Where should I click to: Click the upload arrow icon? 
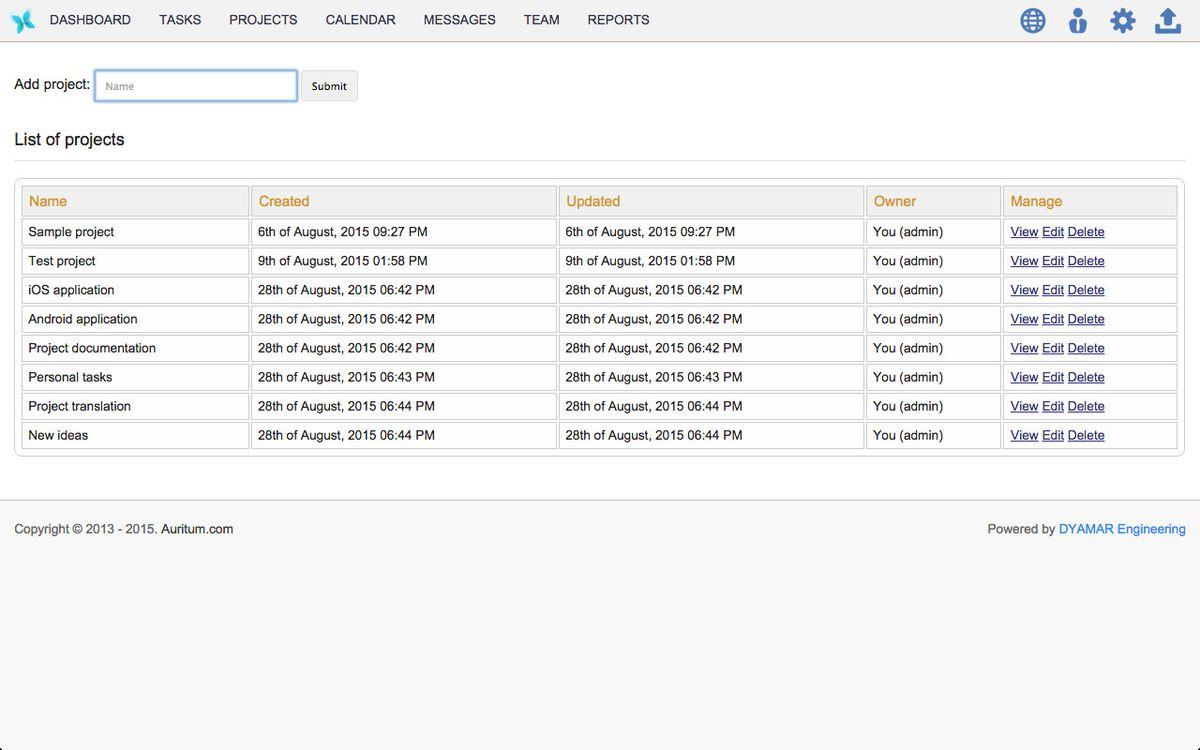[x=1168, y=21]
